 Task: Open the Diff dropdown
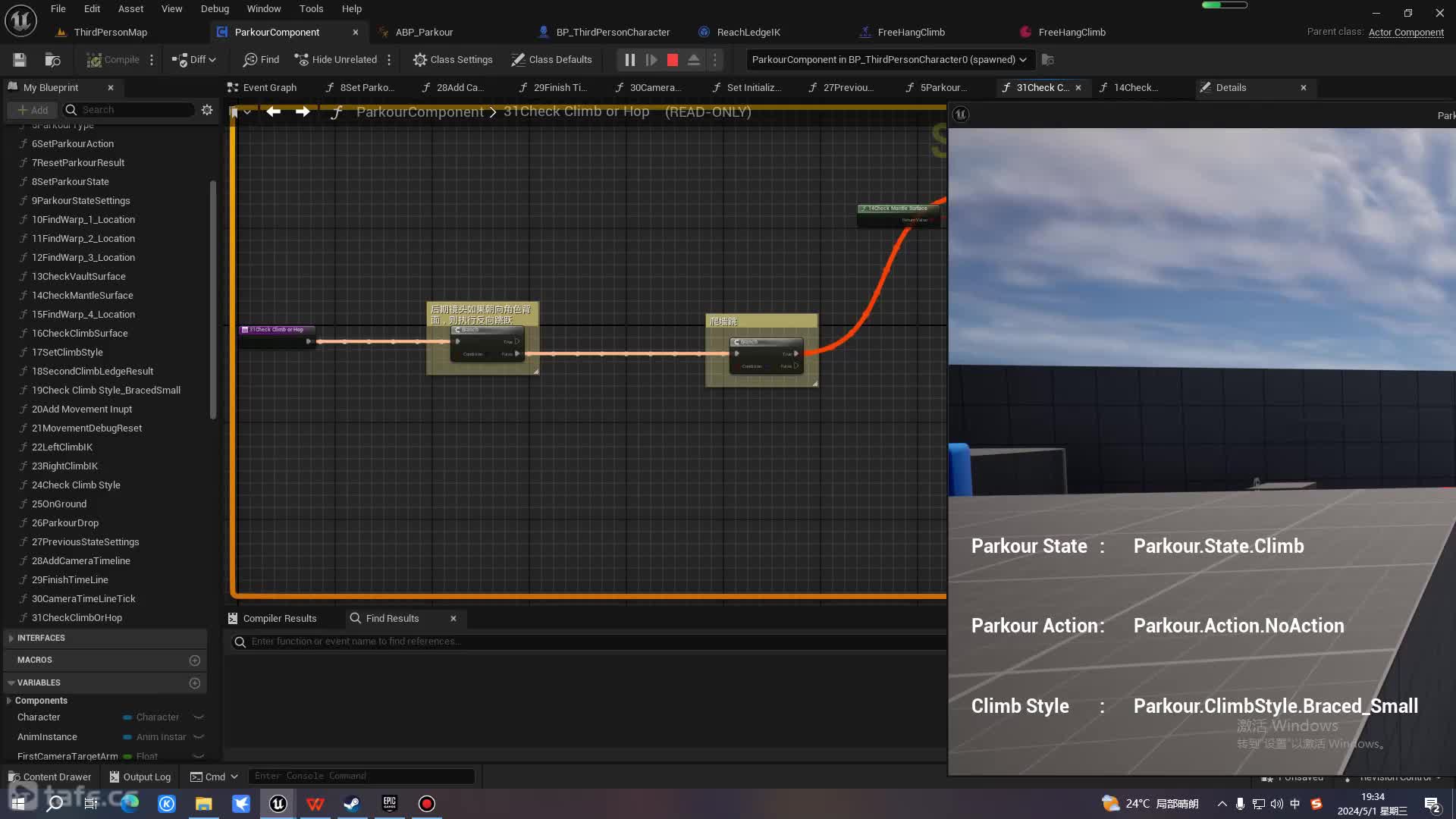[194, 60]
